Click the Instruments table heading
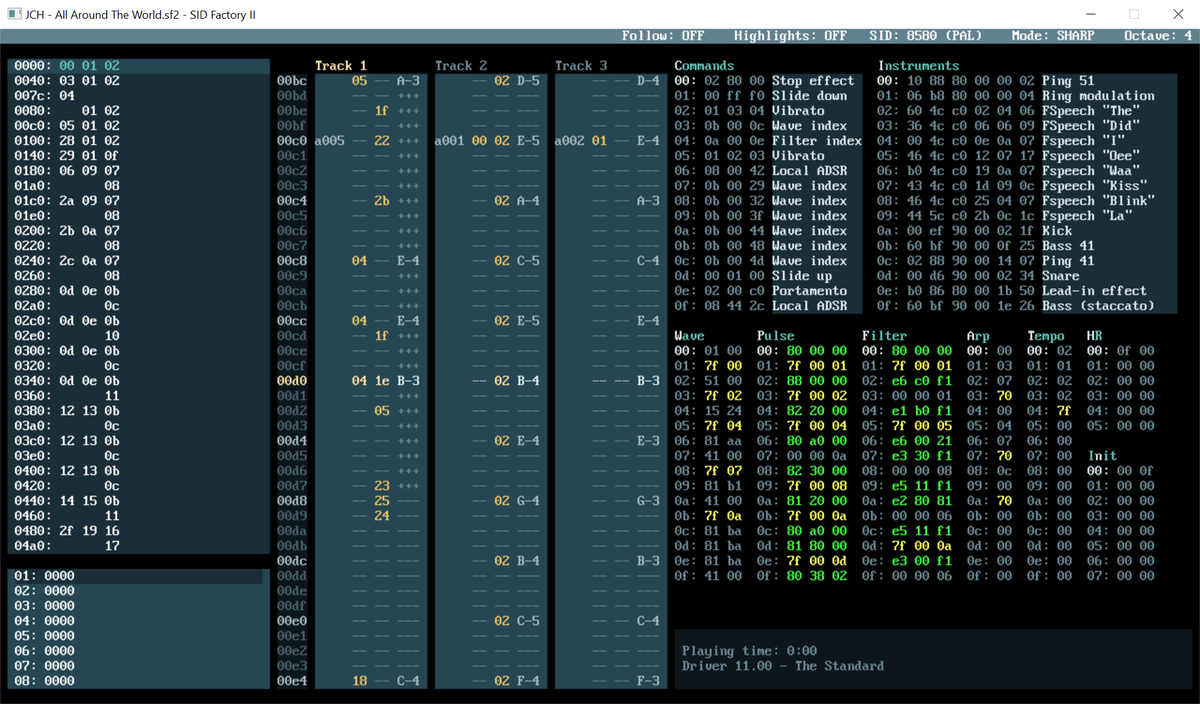The image size is (1200, 704). [919, 66]
